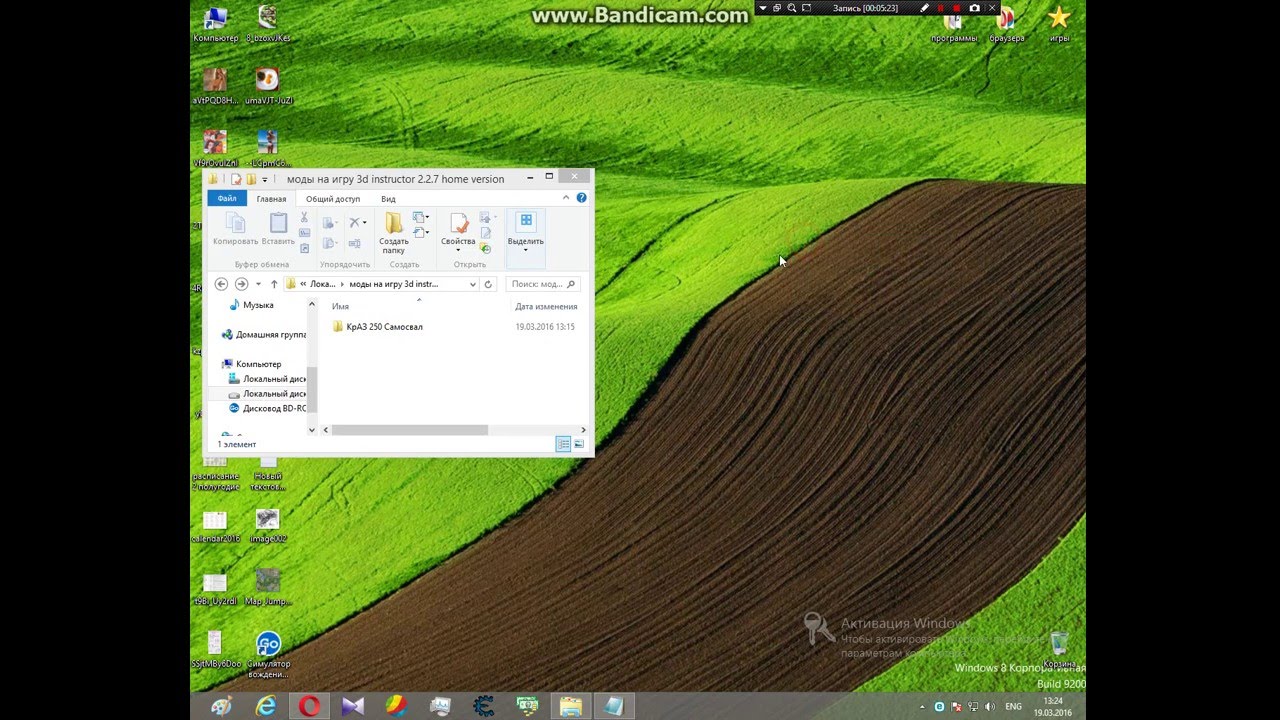1280x720 pixels.
Task: Open the Свойства dropdown arrow
Action: pos(458,250)
